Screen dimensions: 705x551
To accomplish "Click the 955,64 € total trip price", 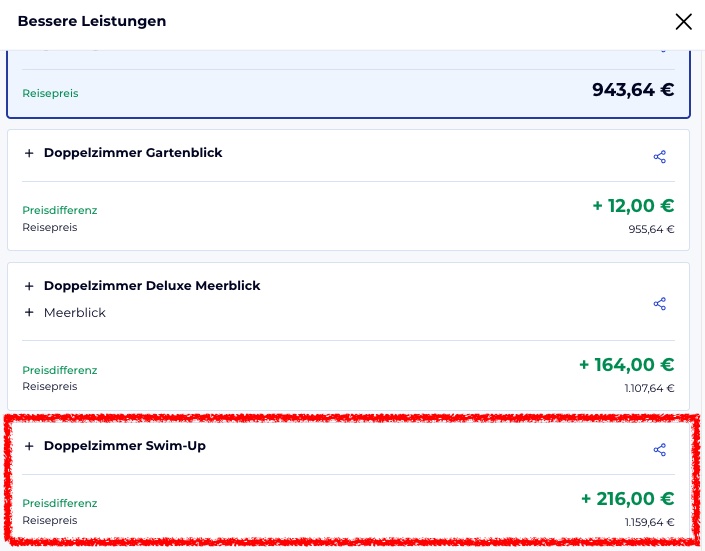I will point(651,229).
